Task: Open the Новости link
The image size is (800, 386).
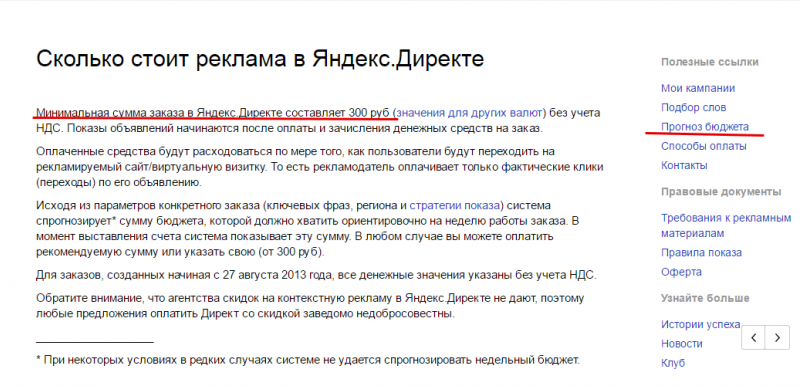Action: (682, 344)
